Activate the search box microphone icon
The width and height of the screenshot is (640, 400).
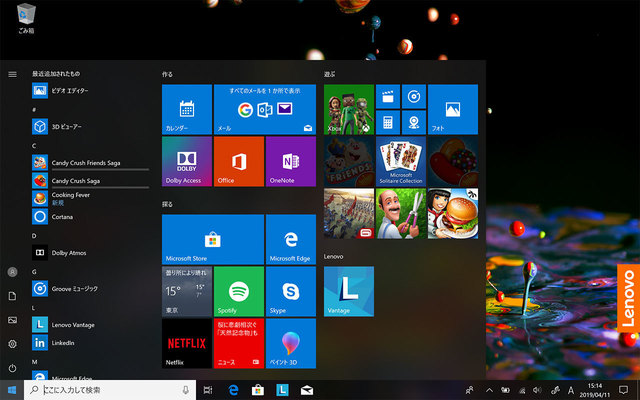pyautogui.click(x=186, y=390)
